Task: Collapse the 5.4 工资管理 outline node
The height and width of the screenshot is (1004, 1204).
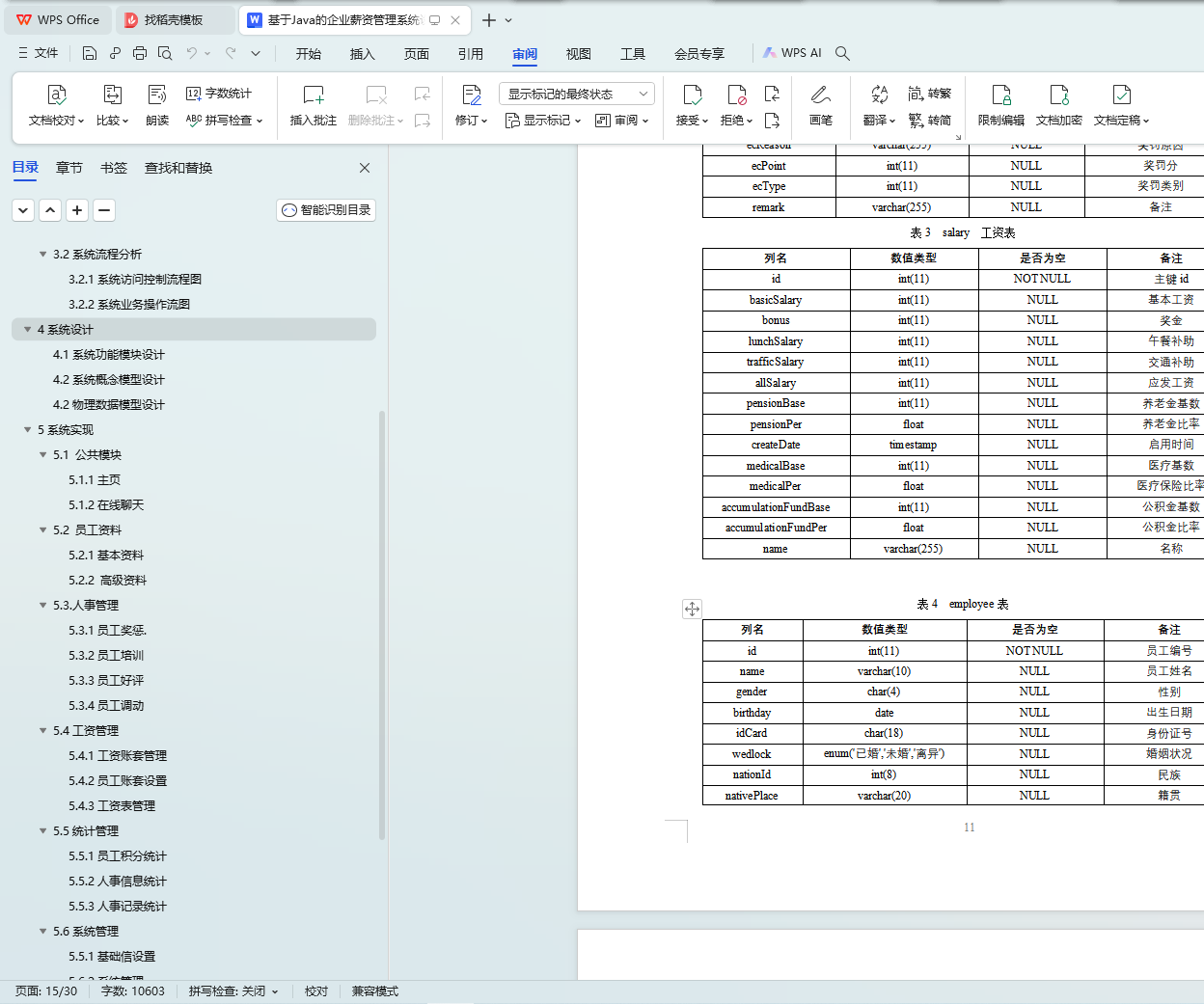Action: point(42,731)
